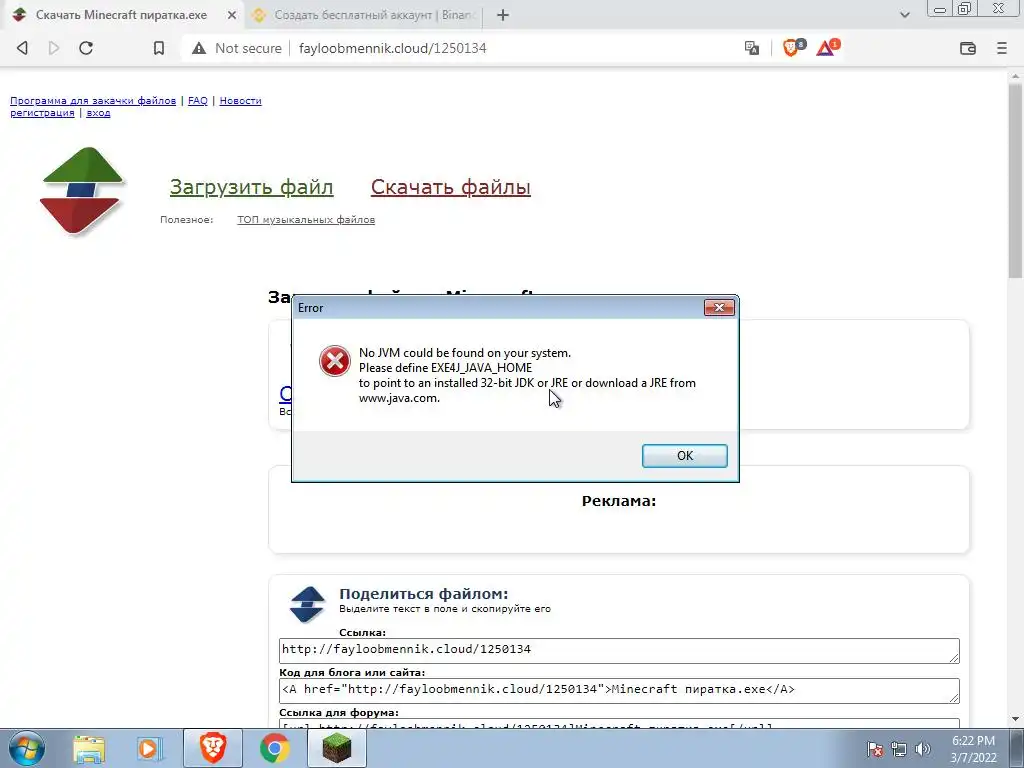Open the browser hamburger menu
This screenshot has width=1024, height=768.
[x=1002, y=48]
